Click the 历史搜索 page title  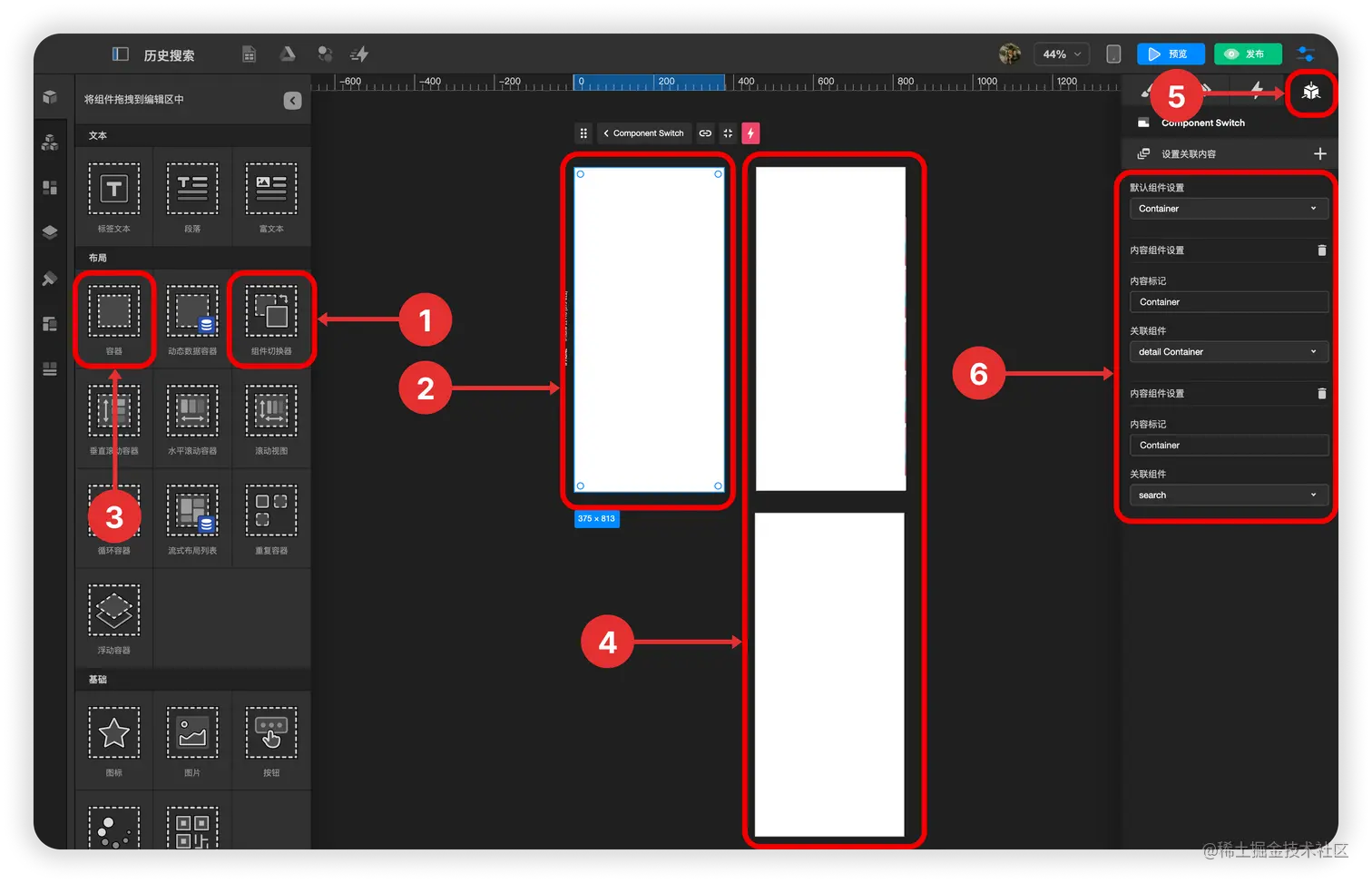pyautogui.click(x=169, y=55)
